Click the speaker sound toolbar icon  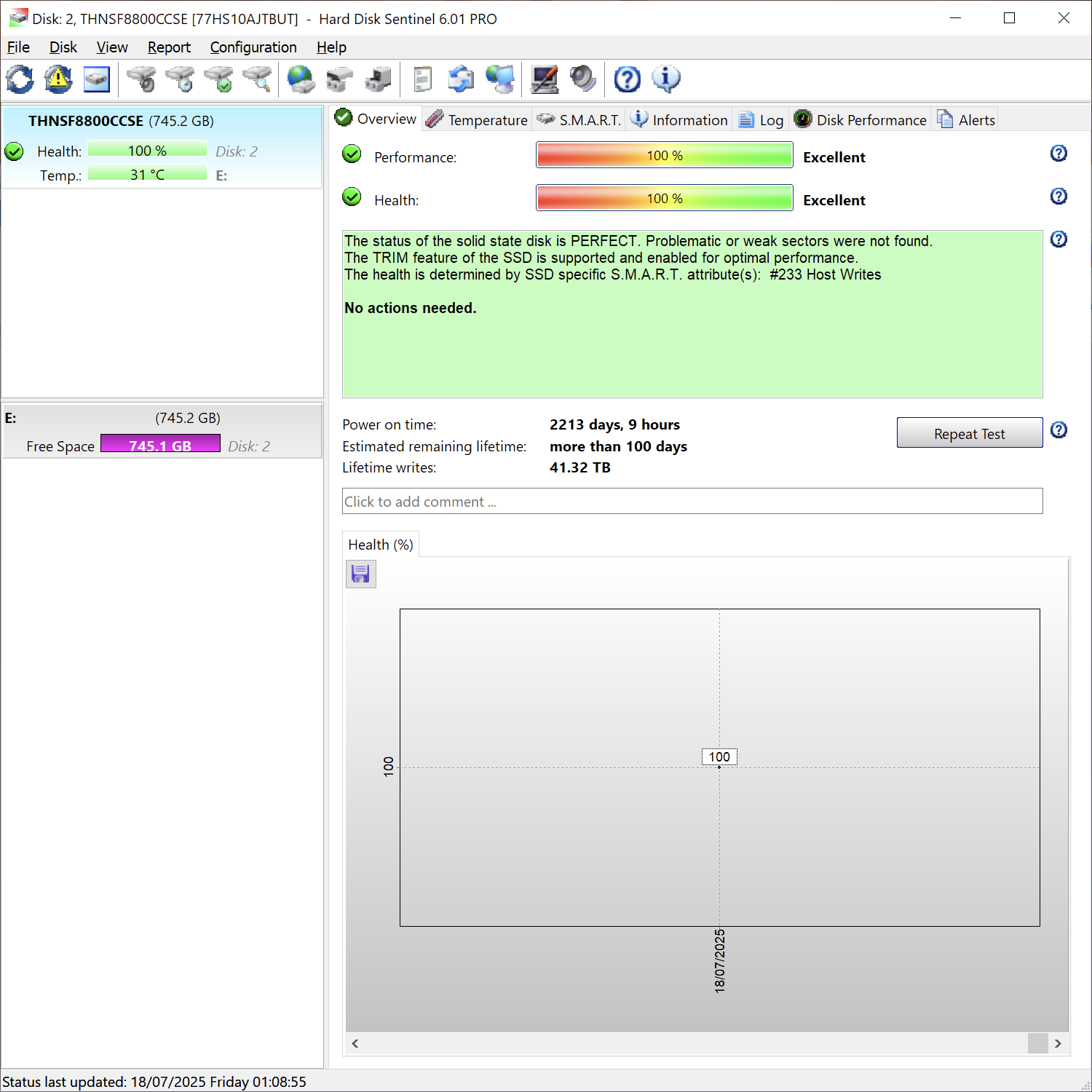click(x=582, y=79)
